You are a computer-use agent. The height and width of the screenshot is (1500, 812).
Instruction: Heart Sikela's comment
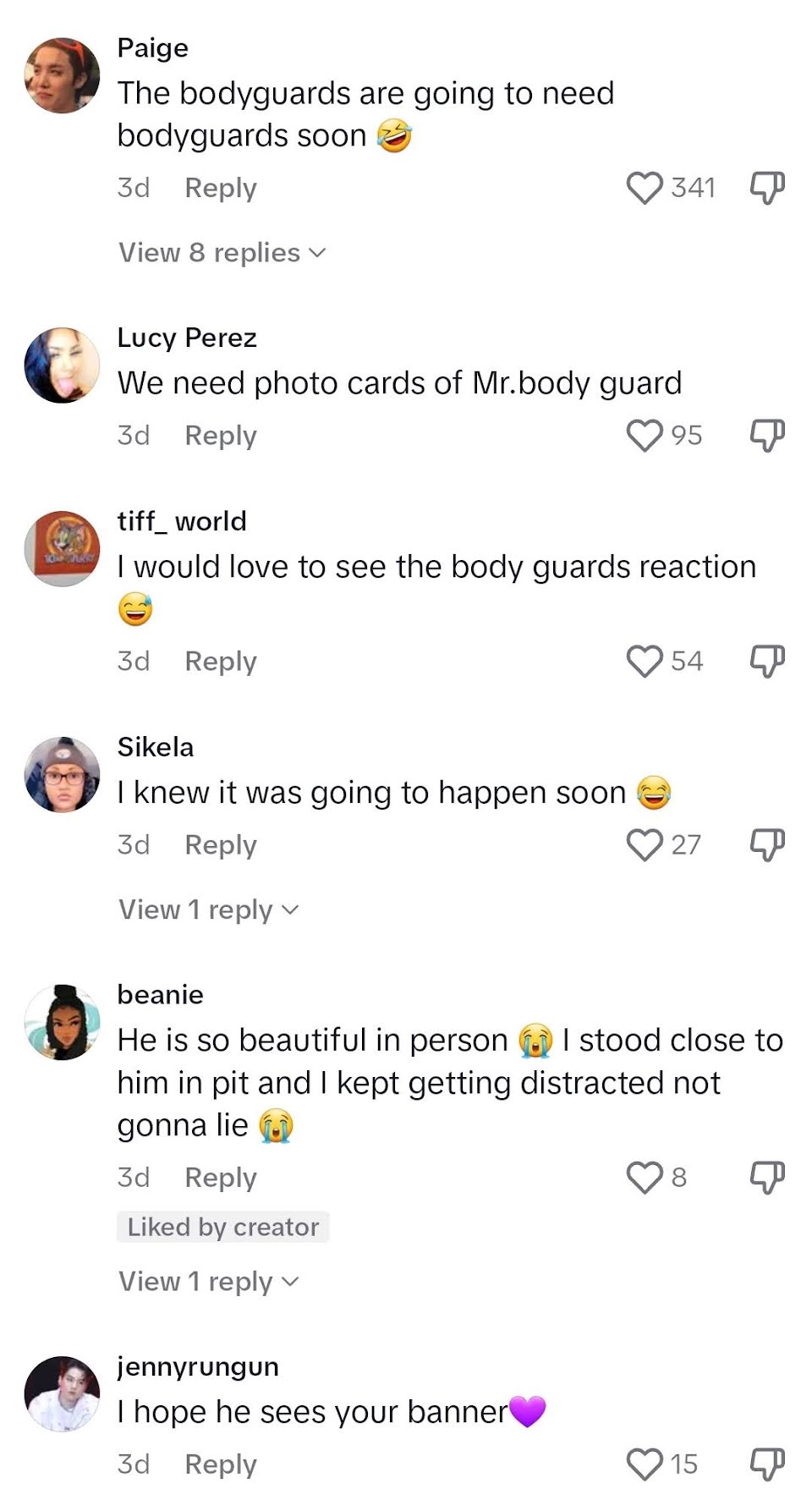click(645, 845)
